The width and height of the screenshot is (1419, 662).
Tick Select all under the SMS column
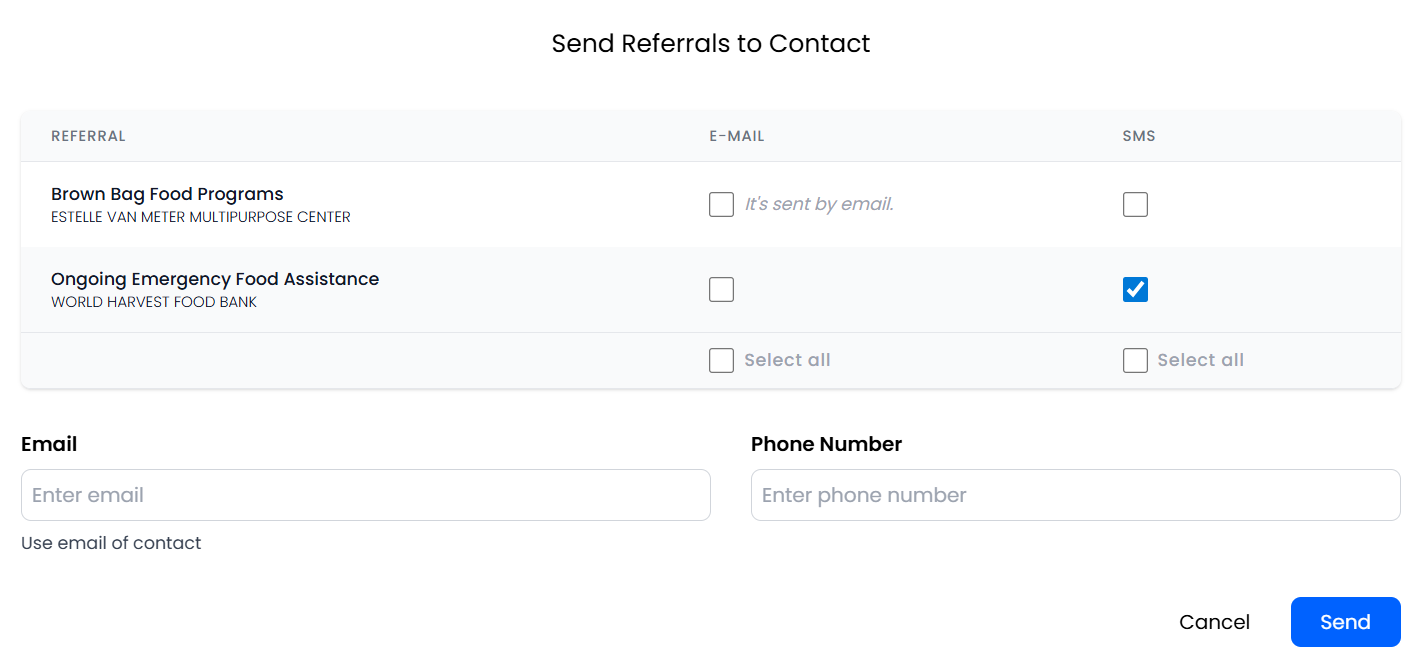tap(1135, 361)
